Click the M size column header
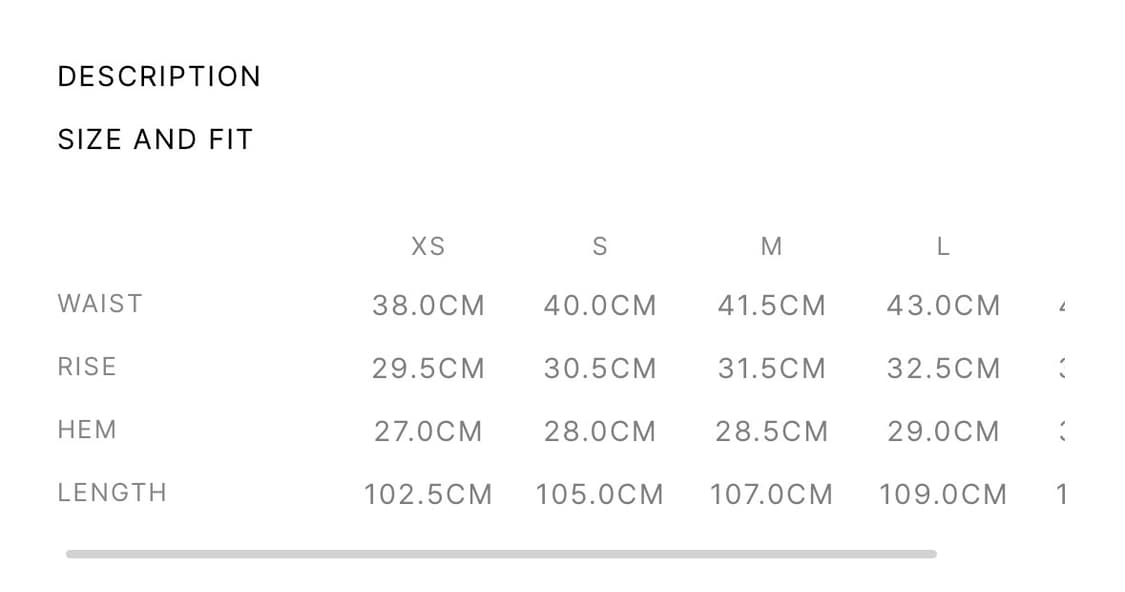The width and height of the screenshot is (1125, 592). pos(771,246)
